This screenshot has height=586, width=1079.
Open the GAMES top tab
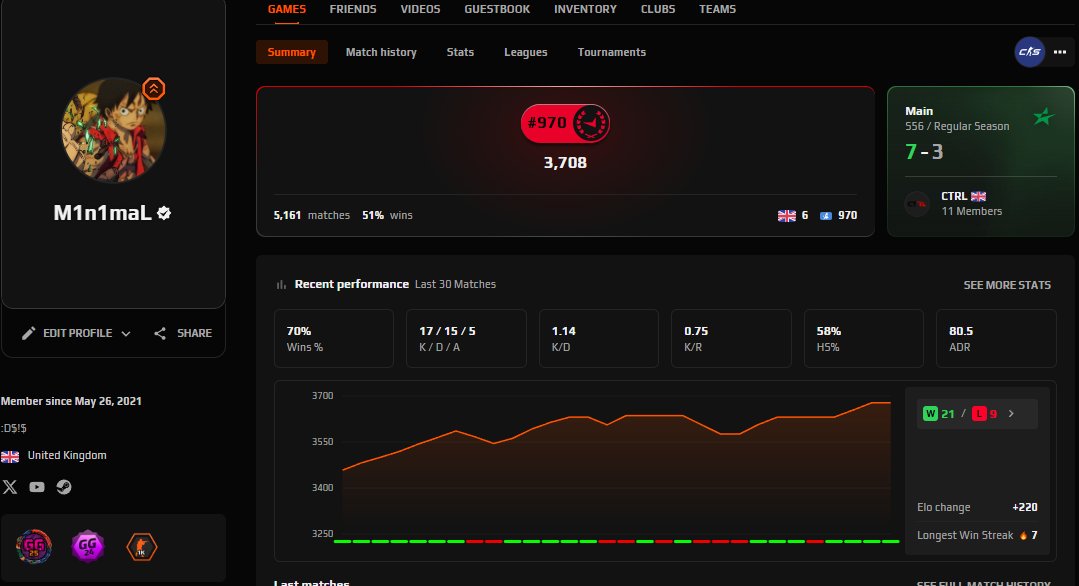click(x=286, y=9)
